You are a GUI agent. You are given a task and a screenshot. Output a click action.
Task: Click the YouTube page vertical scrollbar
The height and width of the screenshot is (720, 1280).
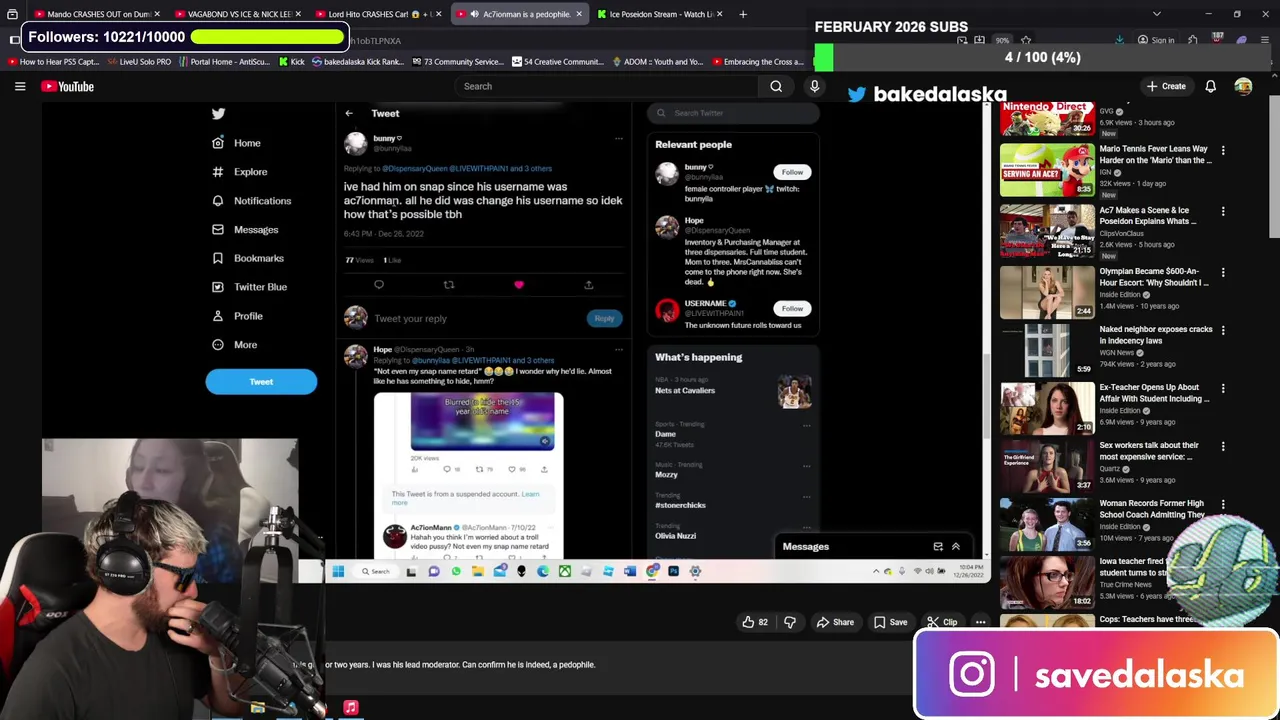(x=1274, y=168)
